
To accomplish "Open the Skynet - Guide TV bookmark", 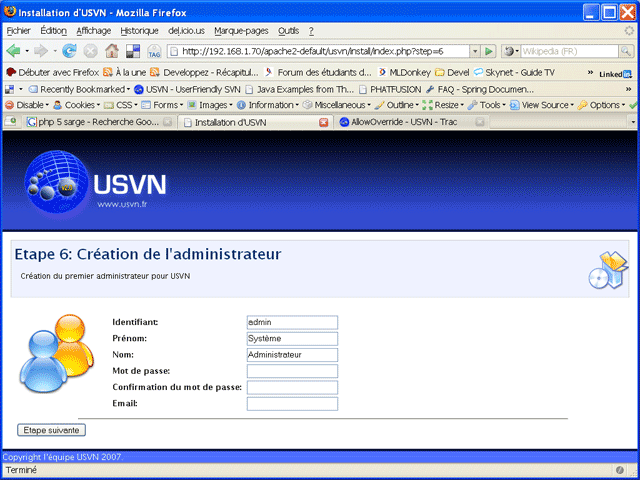I will click(x=516, y=72).
